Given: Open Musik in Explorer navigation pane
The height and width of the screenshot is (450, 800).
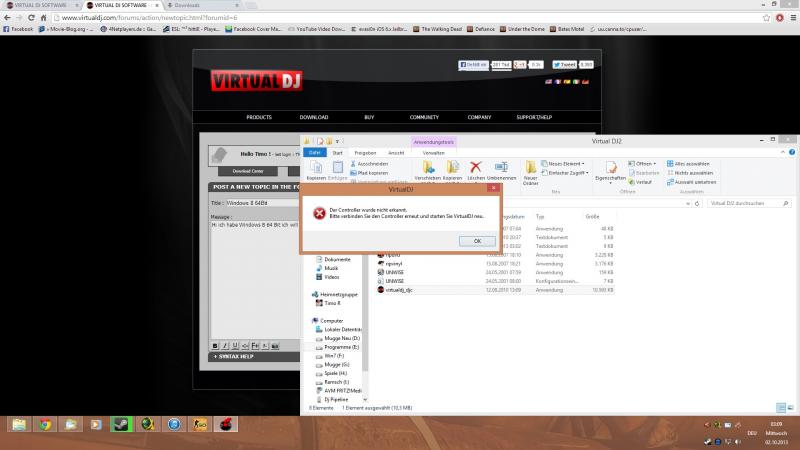Looking at the screenshot, I should (x=331, y=268).
